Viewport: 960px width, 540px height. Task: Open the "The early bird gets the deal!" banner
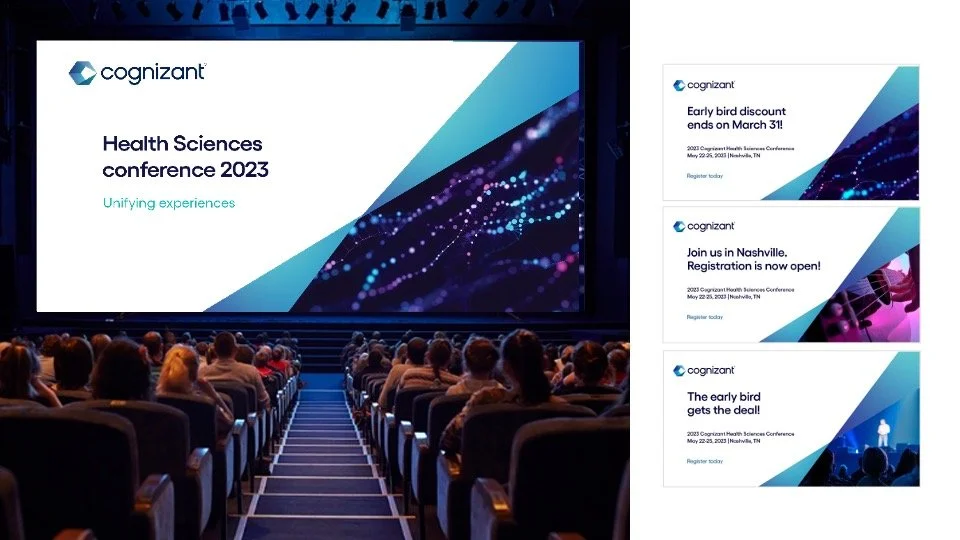(790, 419)
